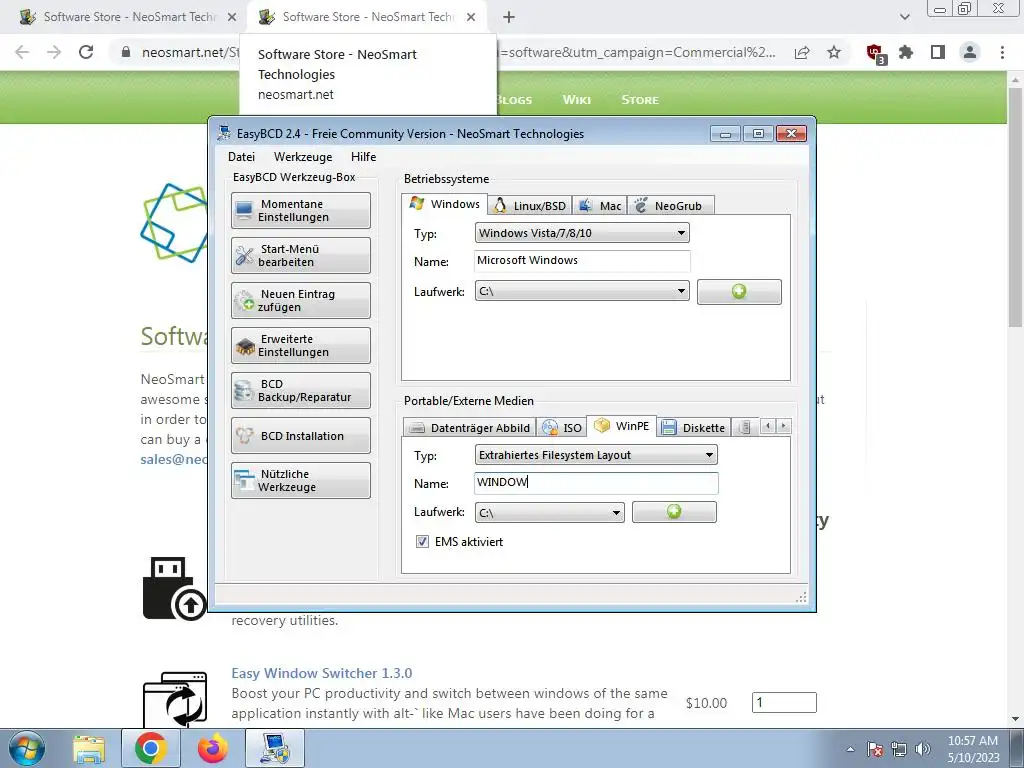Image resolution: width=1024 pixels, height=768 pixels.
Task: Click the Easy Window Switcher quantity field
Action: tap(784, 703)
